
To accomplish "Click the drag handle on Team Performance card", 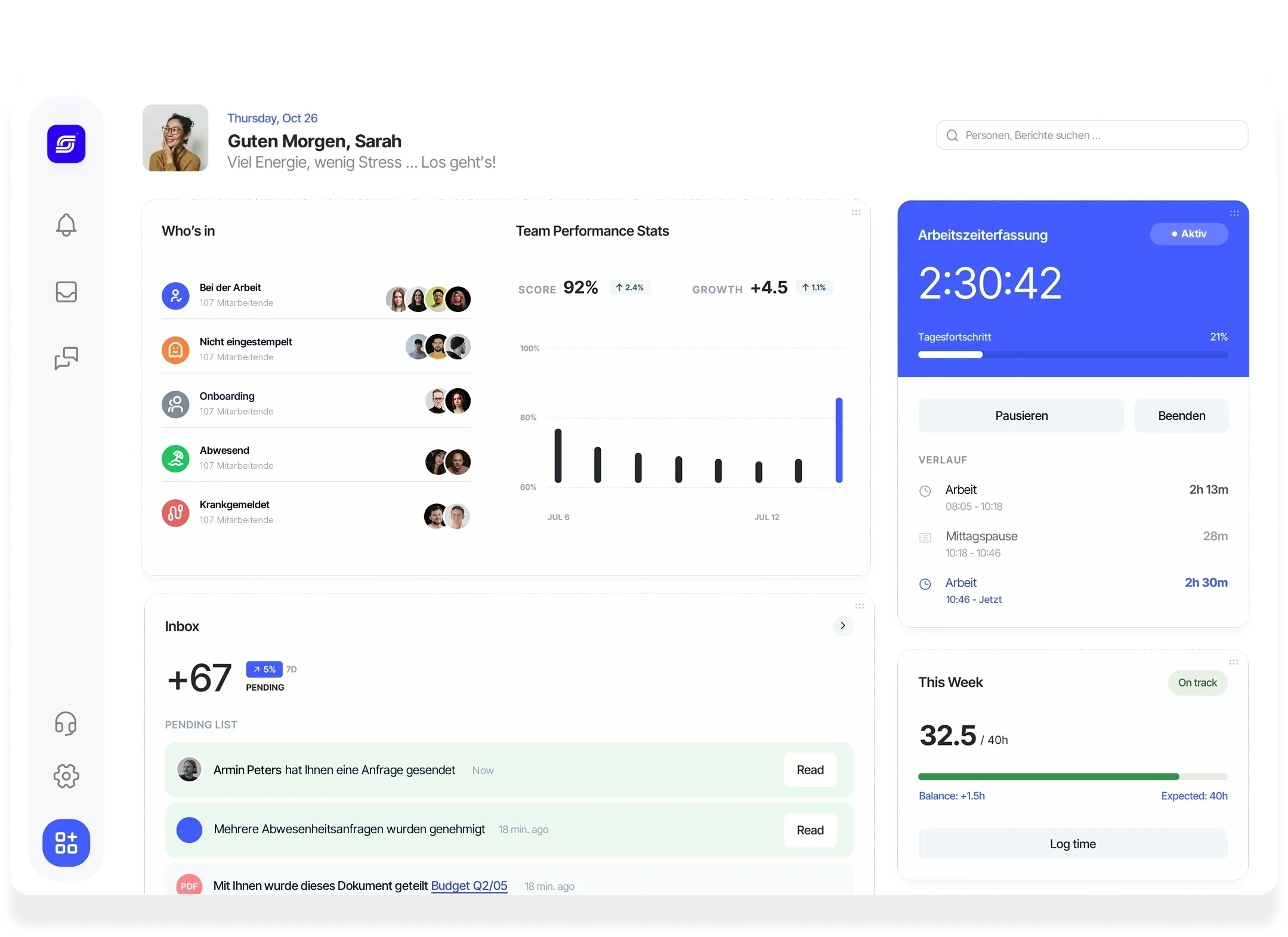I will point(856,212).
